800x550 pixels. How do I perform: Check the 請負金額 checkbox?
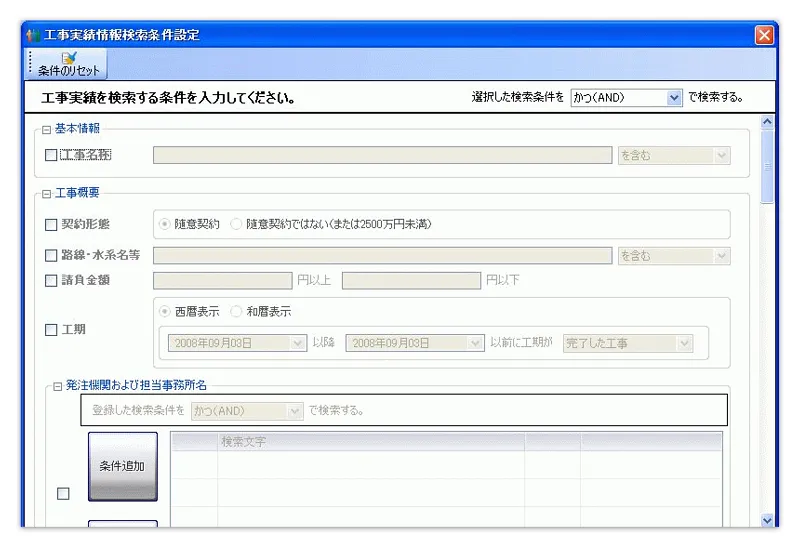[52, 280]
